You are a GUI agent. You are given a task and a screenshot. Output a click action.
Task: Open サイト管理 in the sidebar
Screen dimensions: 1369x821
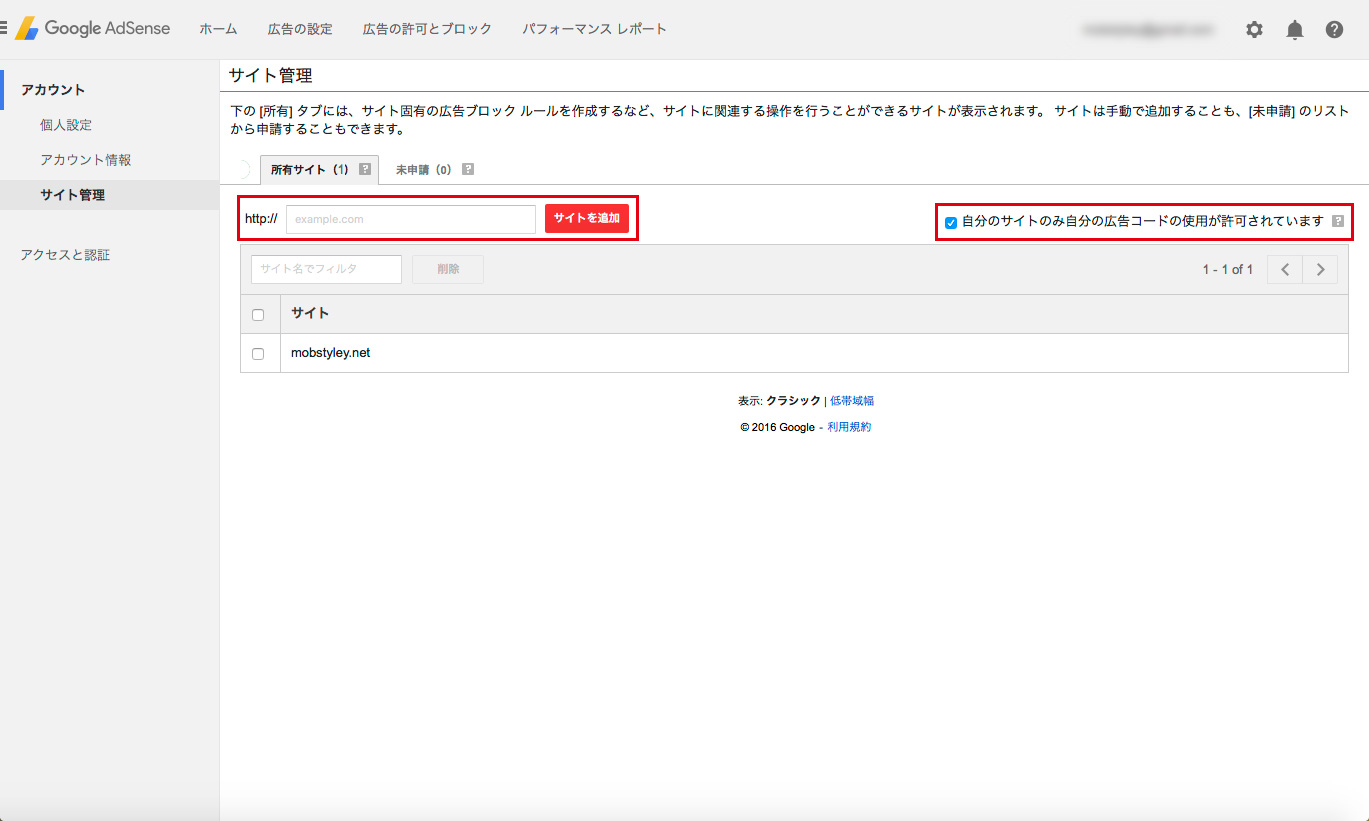pyautogui.click(x=72, y=195)
